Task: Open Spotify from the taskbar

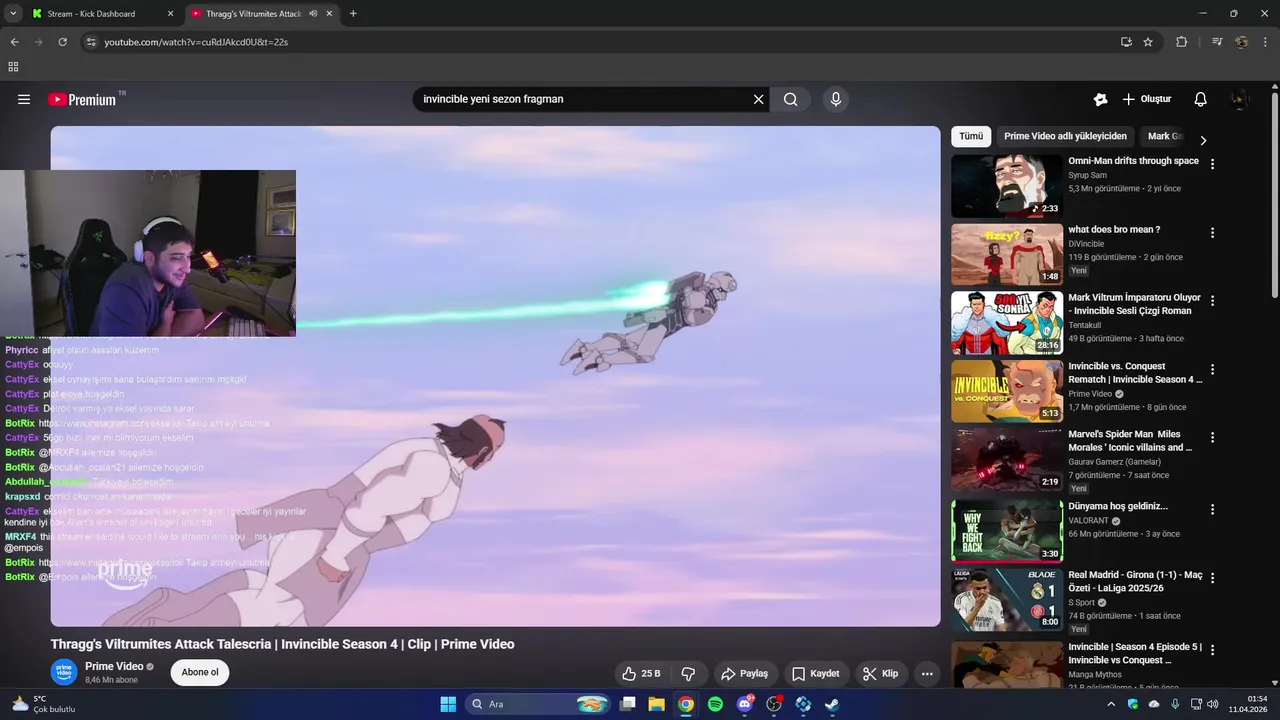Action: pyautogui.click(x=715, y=704)
